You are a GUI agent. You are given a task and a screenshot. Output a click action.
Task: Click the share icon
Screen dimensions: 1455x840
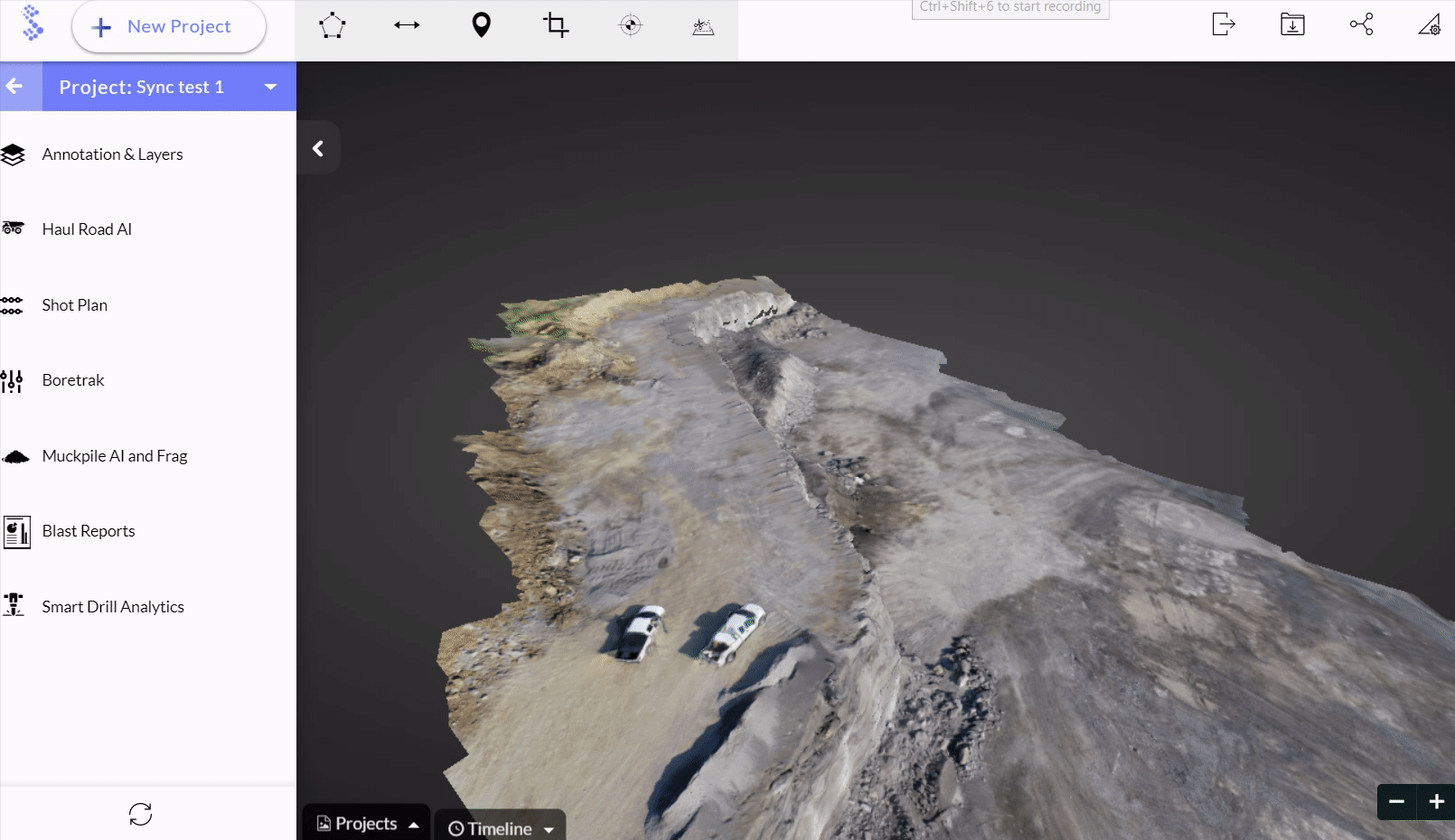[x=1361, y=24]
